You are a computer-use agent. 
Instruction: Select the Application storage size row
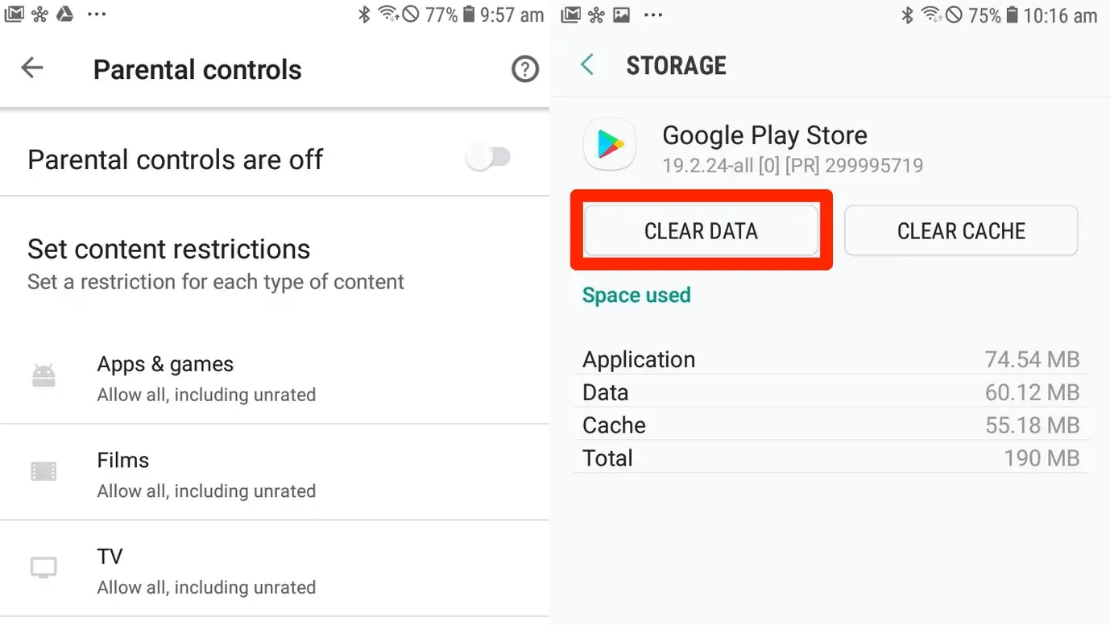(x=830, y=360)
